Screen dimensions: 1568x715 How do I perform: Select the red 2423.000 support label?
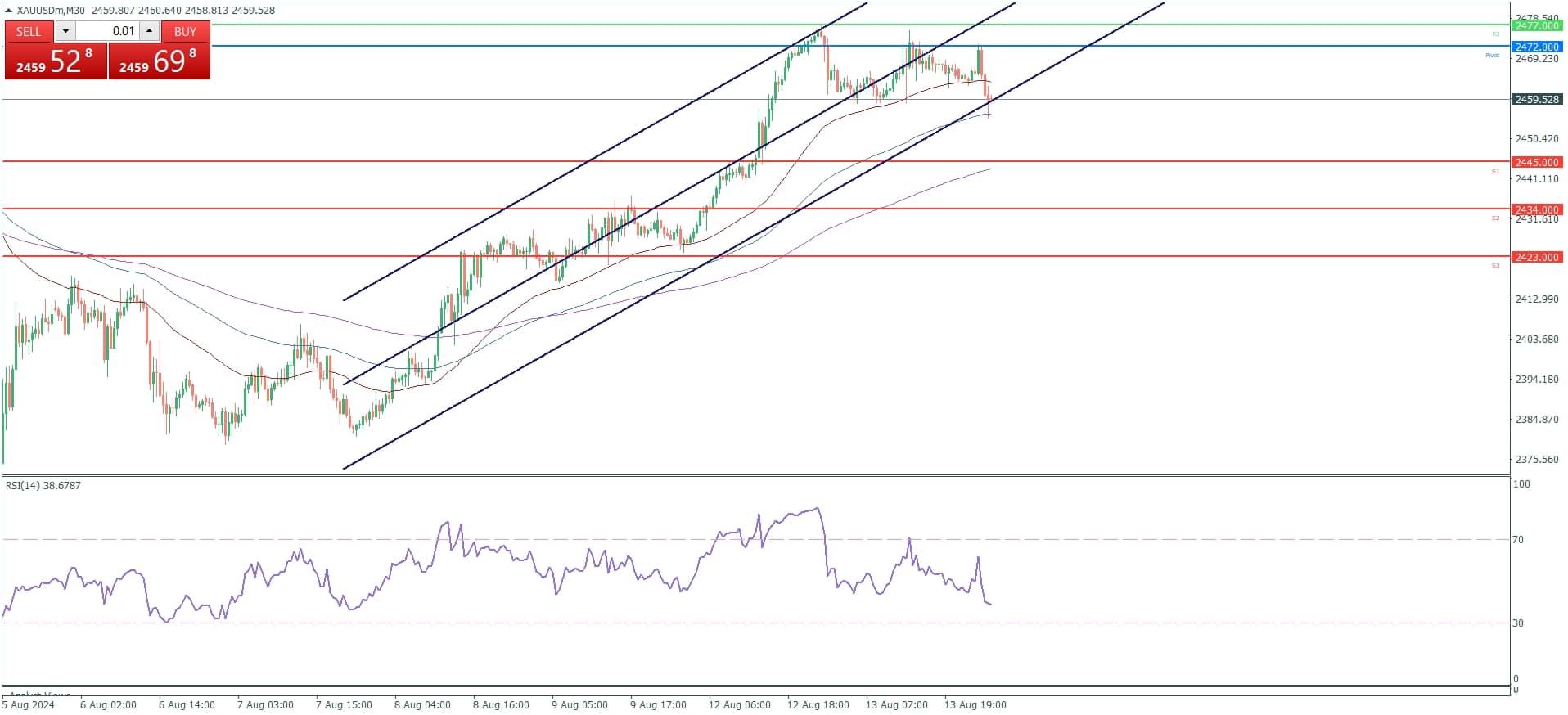coord(1537,257)
